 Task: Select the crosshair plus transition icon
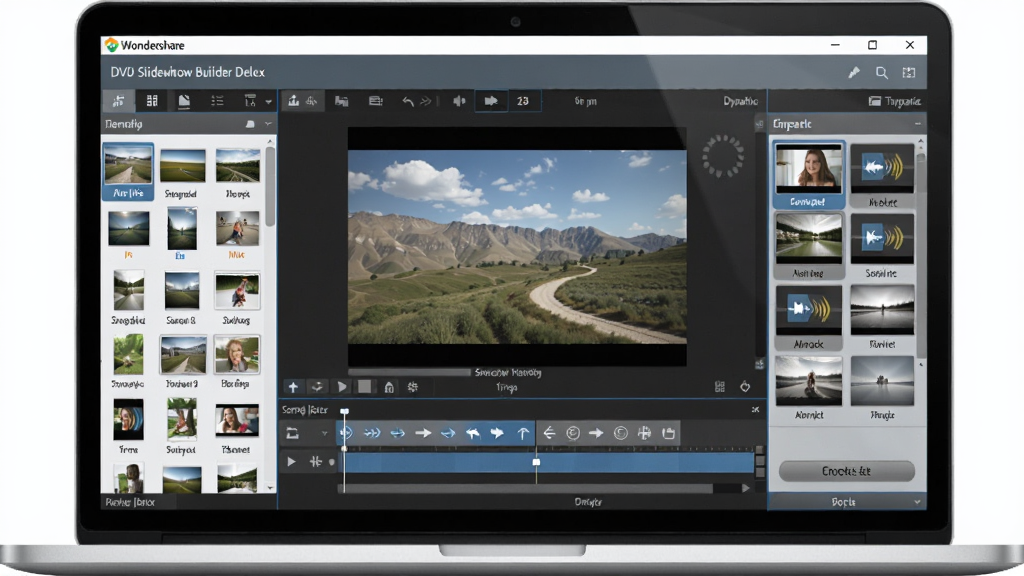(645, 433)
